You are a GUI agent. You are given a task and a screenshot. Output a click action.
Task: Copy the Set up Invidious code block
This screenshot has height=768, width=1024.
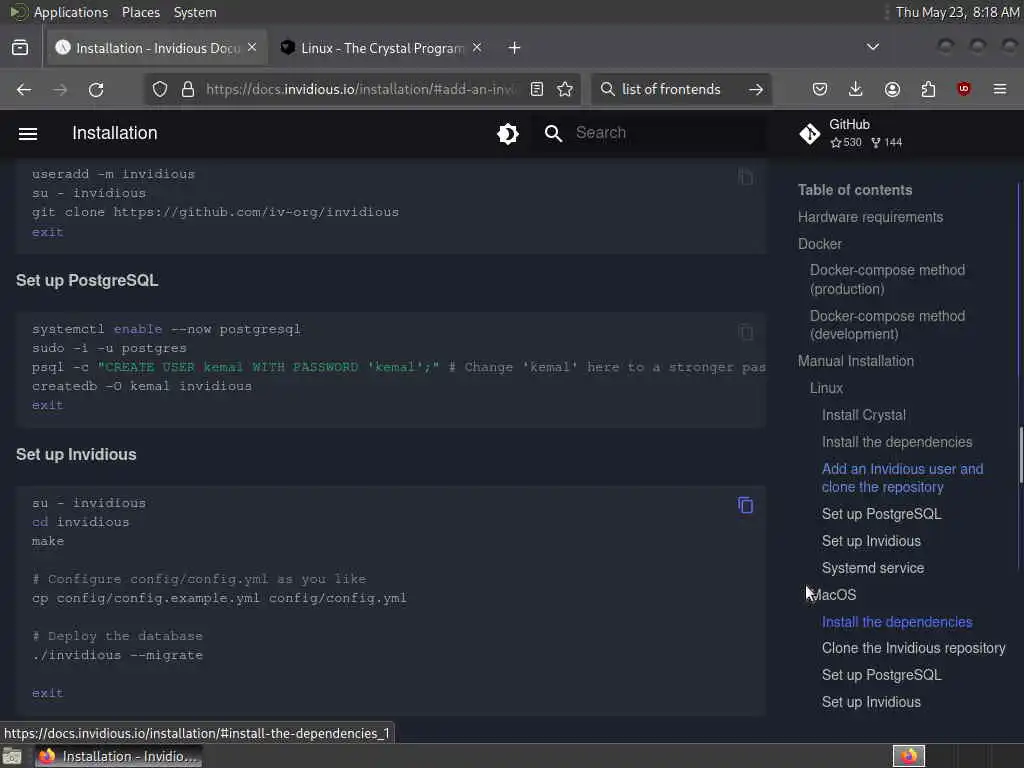[745, 505]
